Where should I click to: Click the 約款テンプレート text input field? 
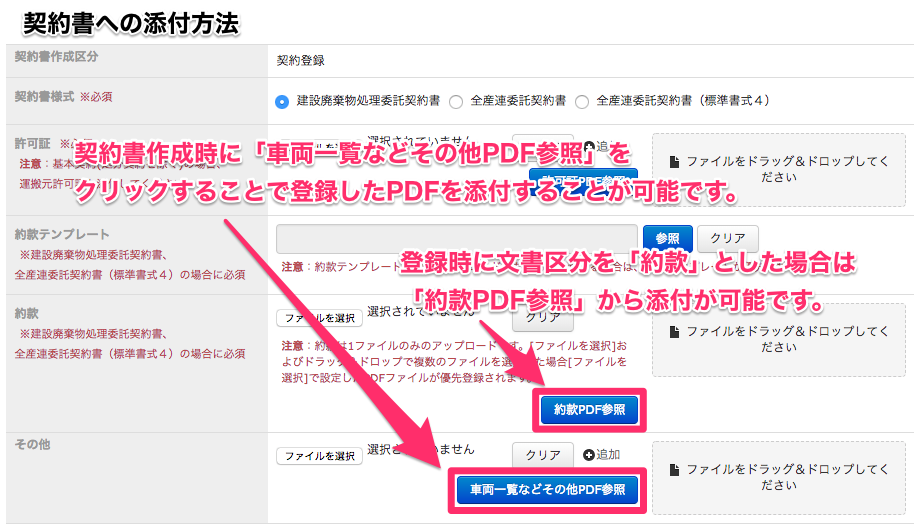pos(456,238)
